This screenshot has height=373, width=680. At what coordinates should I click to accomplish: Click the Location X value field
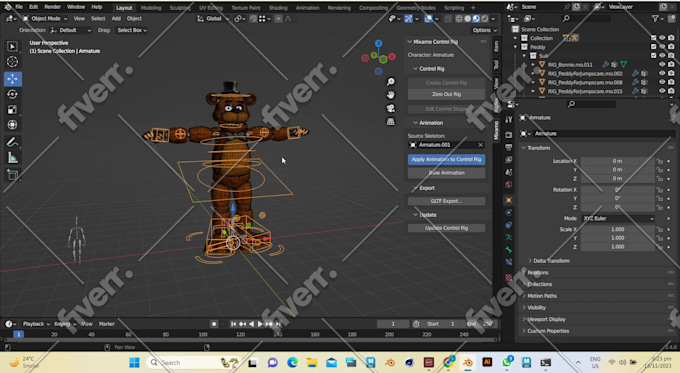[618, 161]
